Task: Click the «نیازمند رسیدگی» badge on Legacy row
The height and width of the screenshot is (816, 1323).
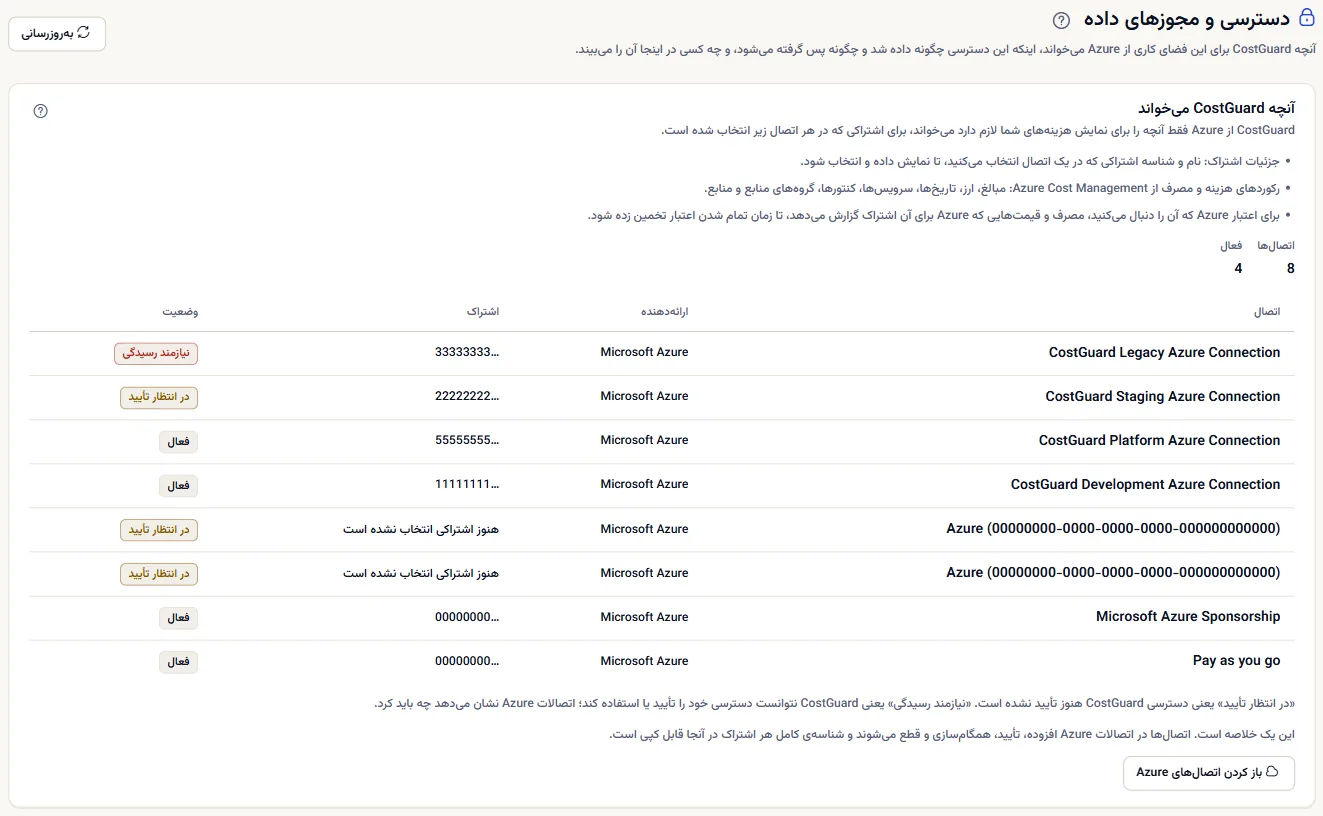Action: pyautogui.click(x=156, y=353)
